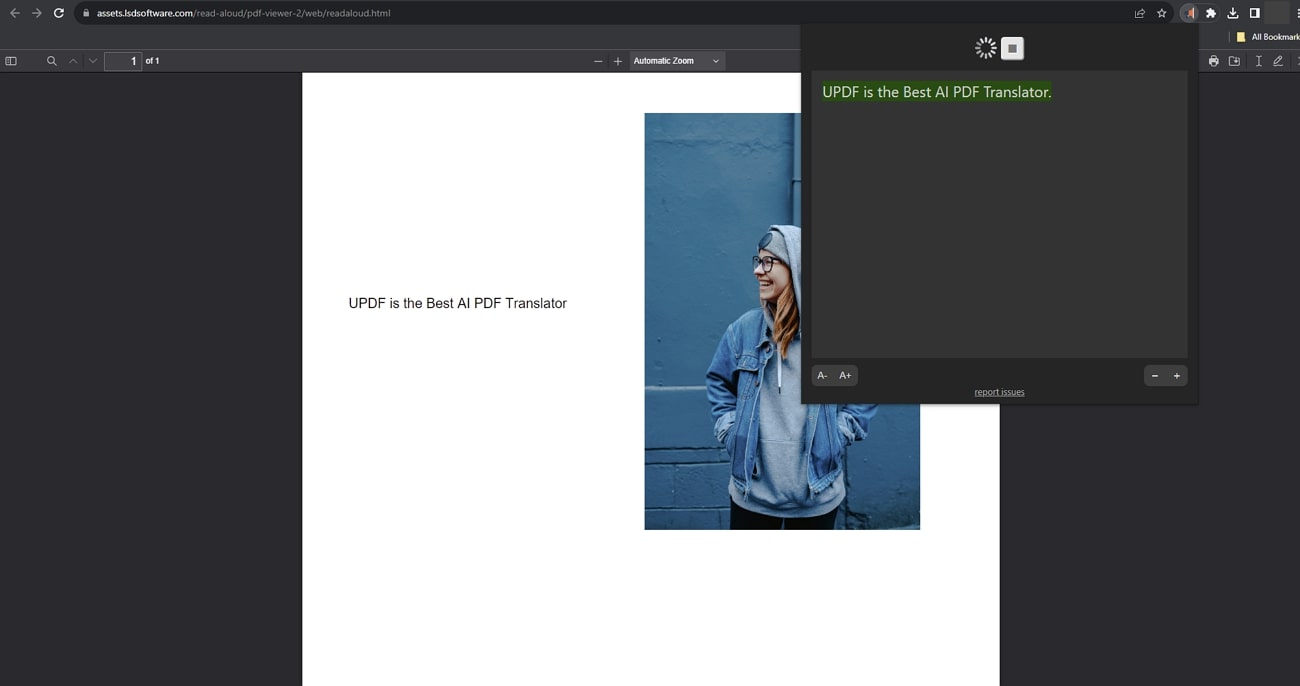Print the PDF document
The width and height of the screenshot is (1300, 686).
pyautogui.click(x=1213, y=61)
